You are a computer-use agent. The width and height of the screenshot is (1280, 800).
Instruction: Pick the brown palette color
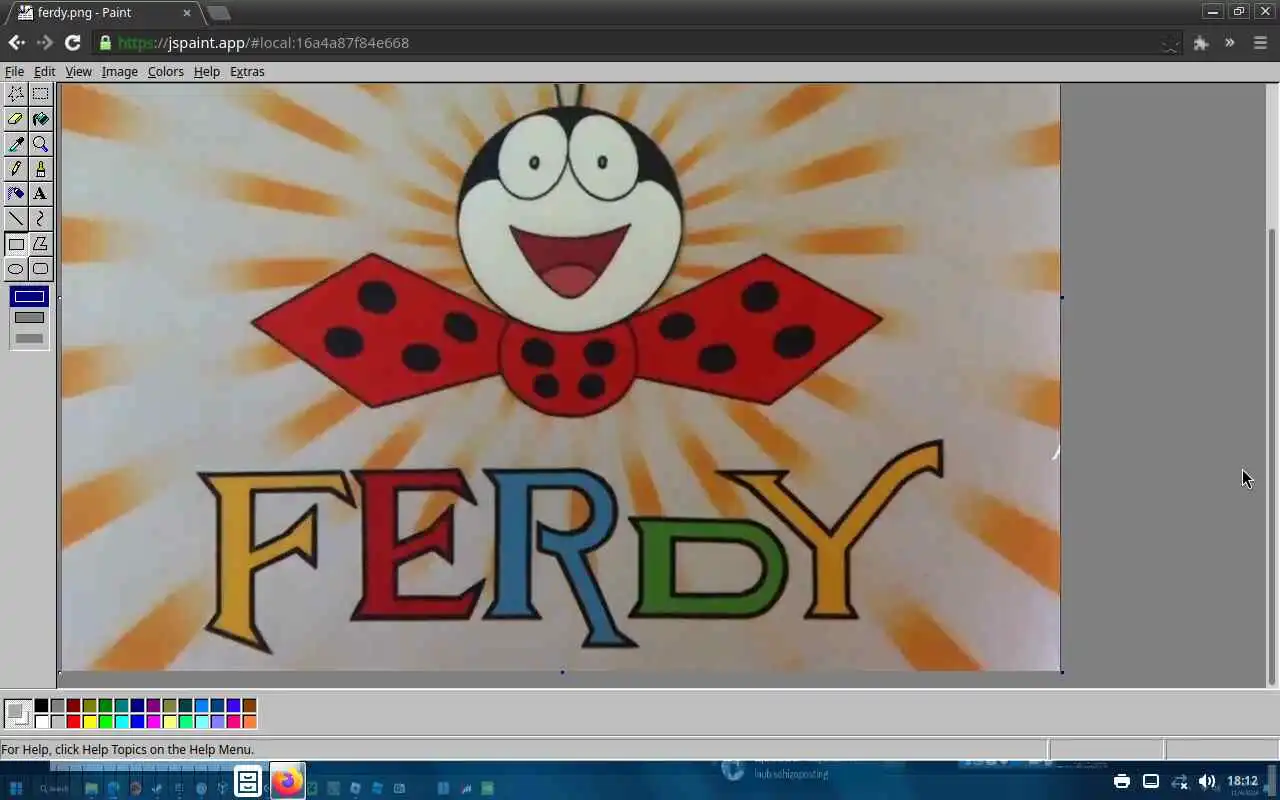pyautogui.click(x=250, y=706)
